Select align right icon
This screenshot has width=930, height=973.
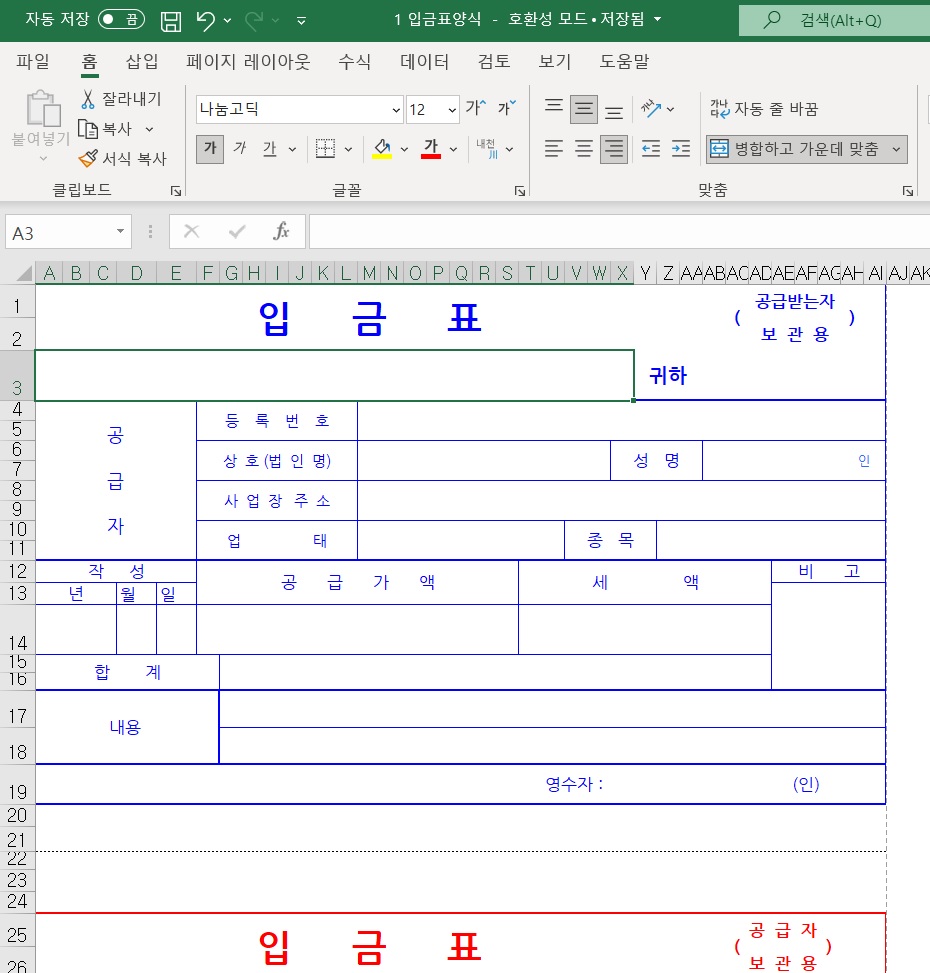[614, 149]
